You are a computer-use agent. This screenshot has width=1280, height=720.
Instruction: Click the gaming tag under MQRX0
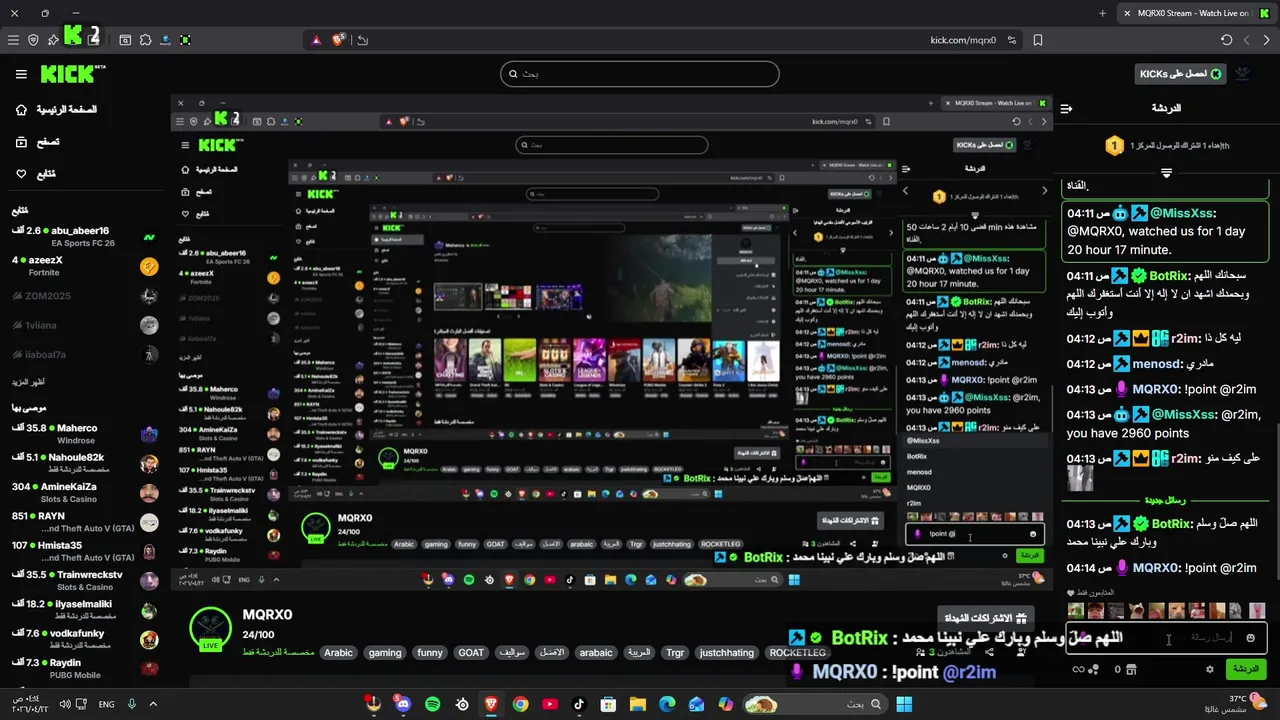tap(385, 653)
